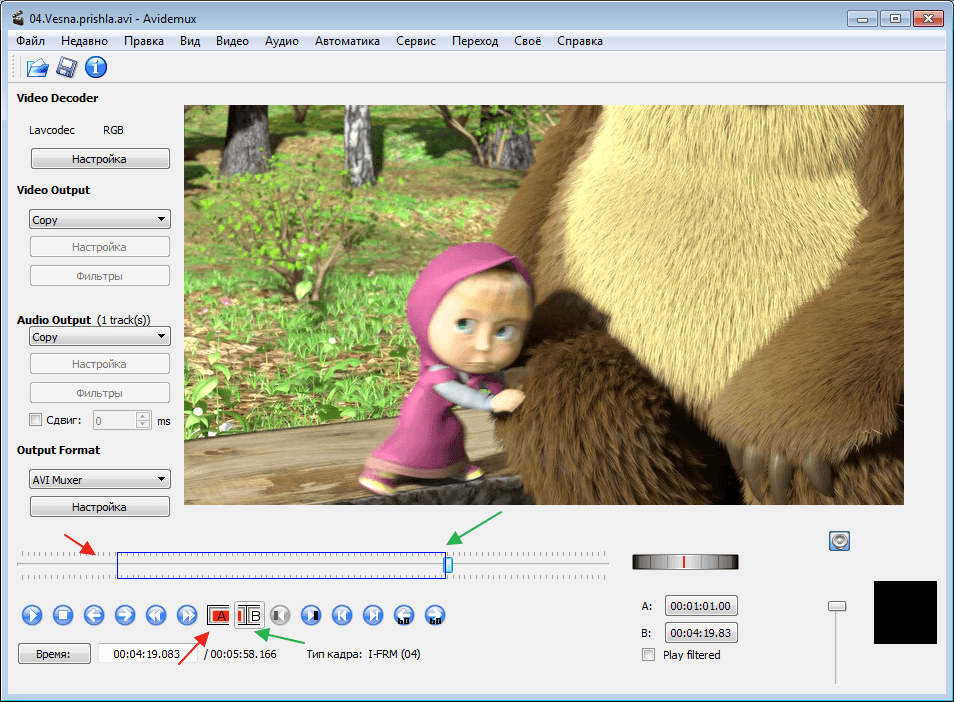Click the current time field 00:04:19.083
The height and width of the screenshot is (702, 954).
coord(147,654)
